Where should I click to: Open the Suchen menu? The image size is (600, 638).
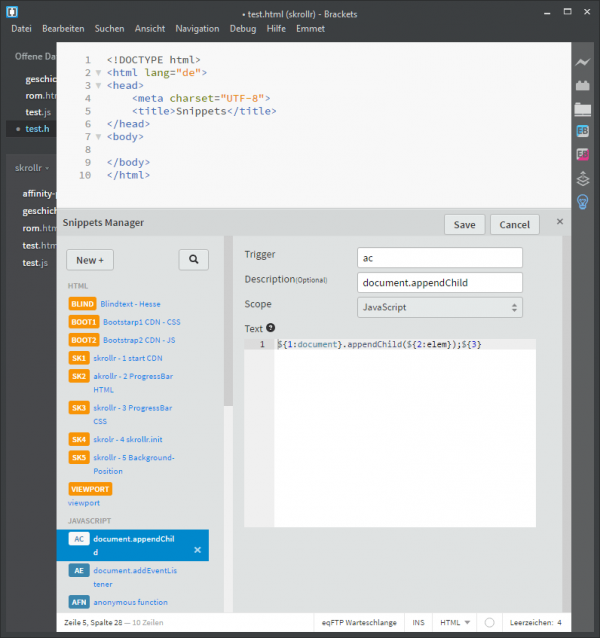coord(109,28)
